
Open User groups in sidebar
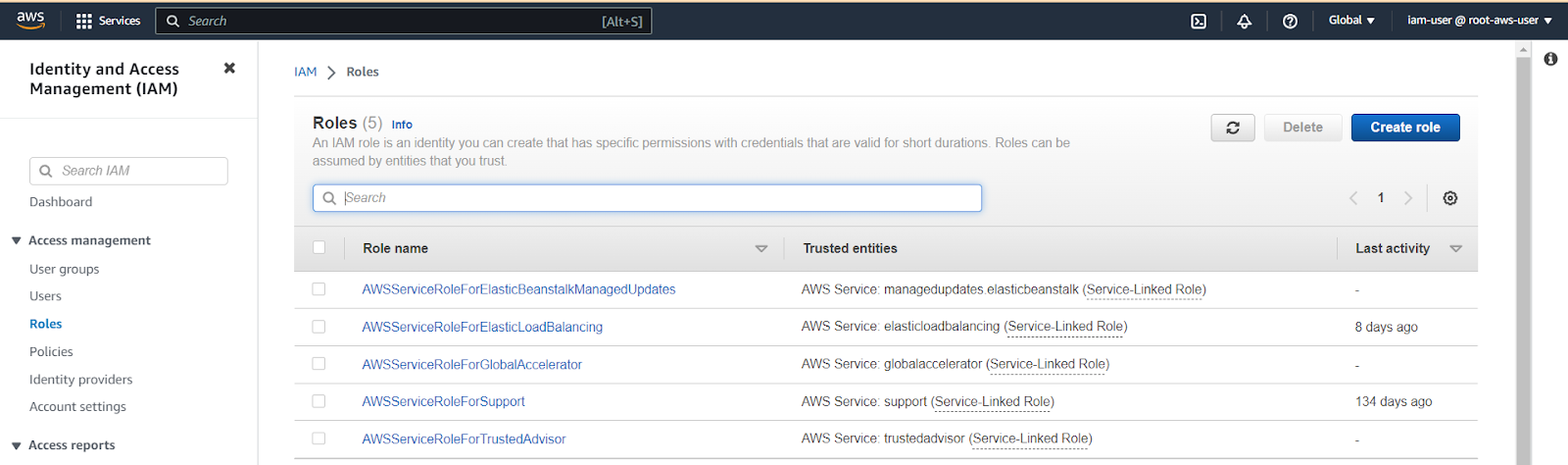(65, 269)
